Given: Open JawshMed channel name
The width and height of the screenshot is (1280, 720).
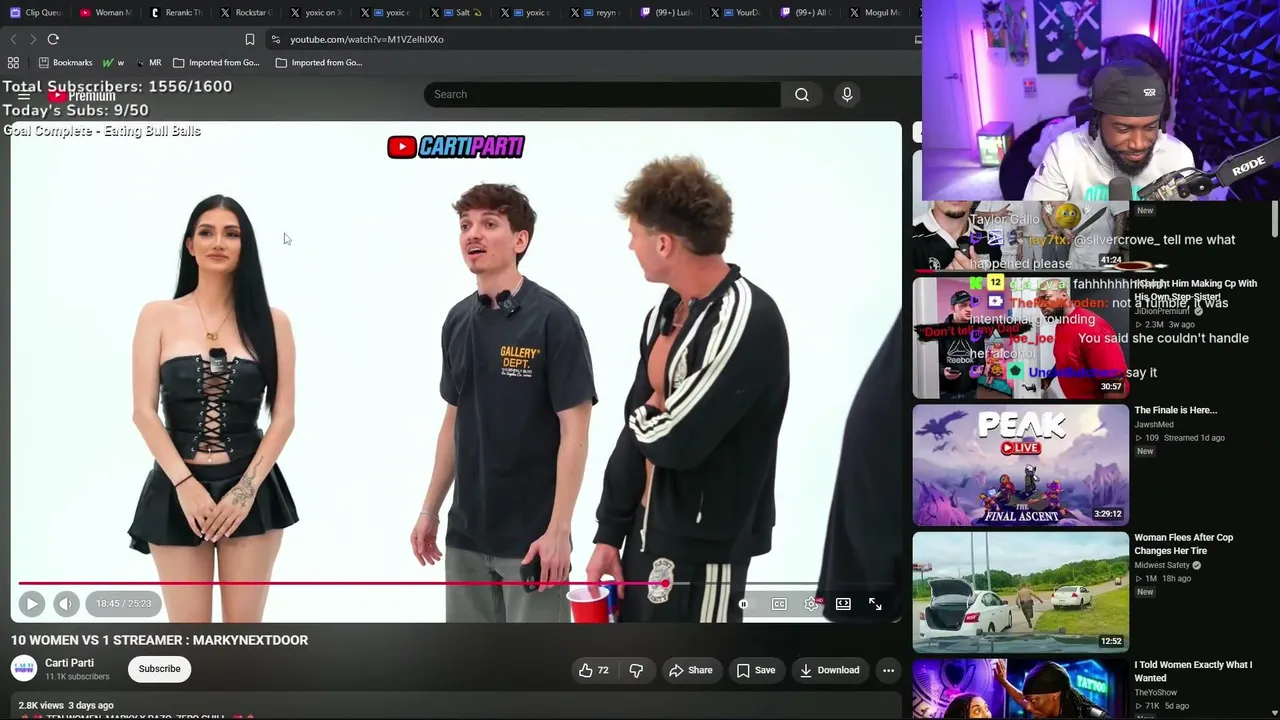Looking at the screenshot, I should (1154, 424).
